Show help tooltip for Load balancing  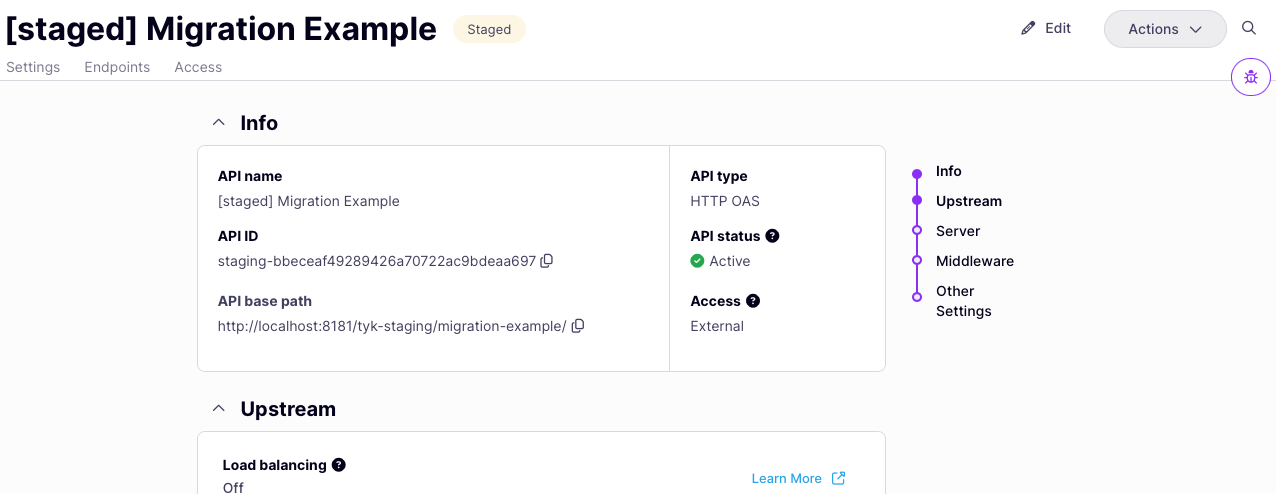tap(339, 465)
